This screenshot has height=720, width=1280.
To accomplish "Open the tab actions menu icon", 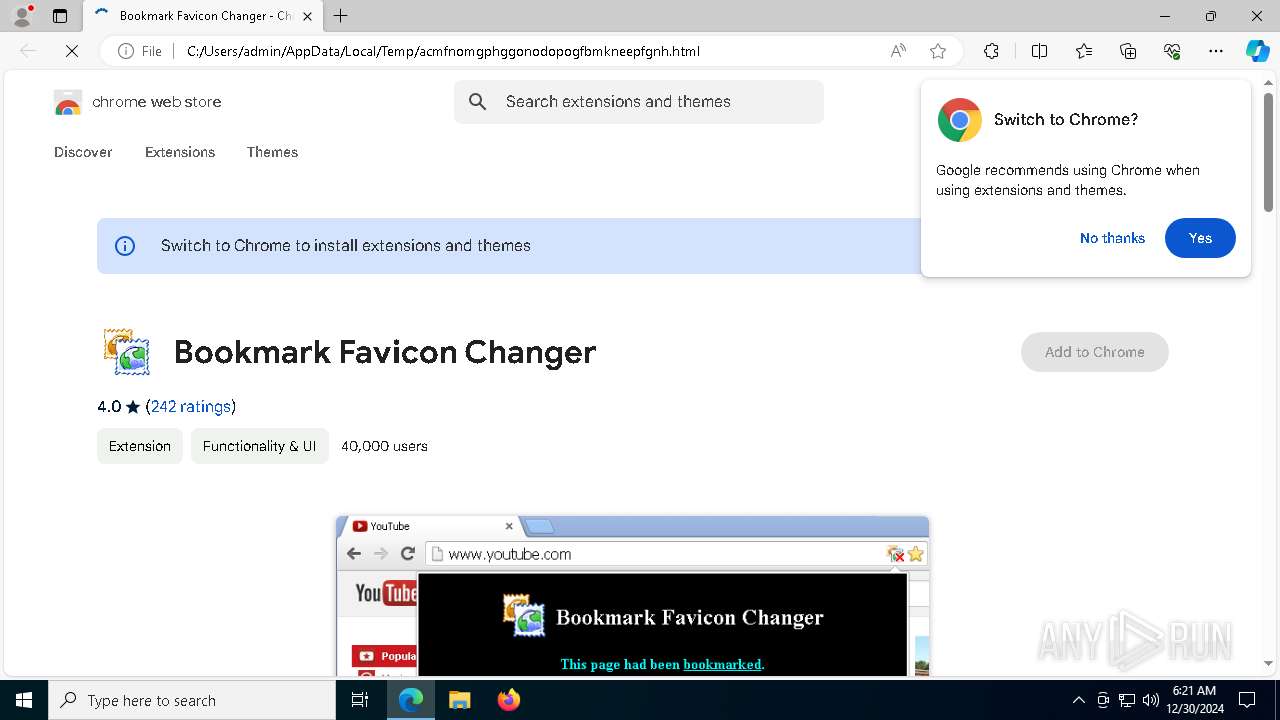I will click(60, 16).
